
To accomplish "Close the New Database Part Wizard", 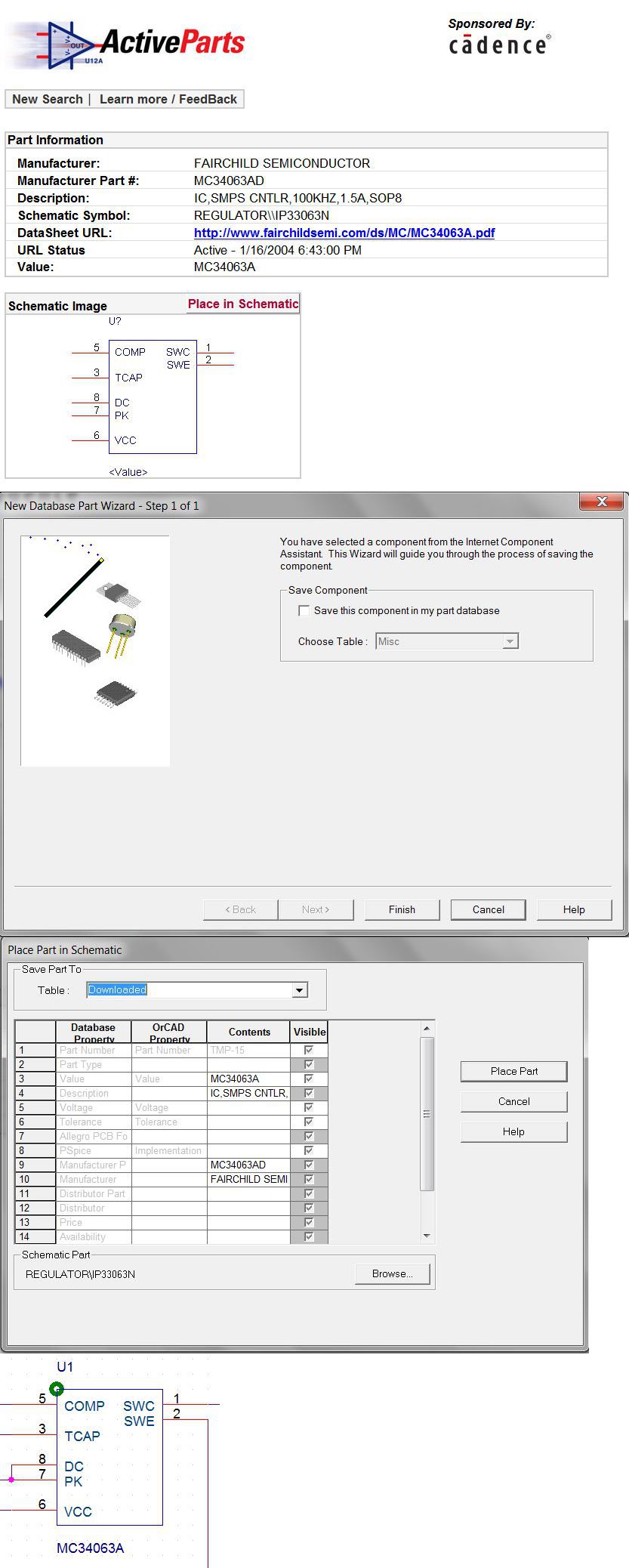I will [601, 502].
